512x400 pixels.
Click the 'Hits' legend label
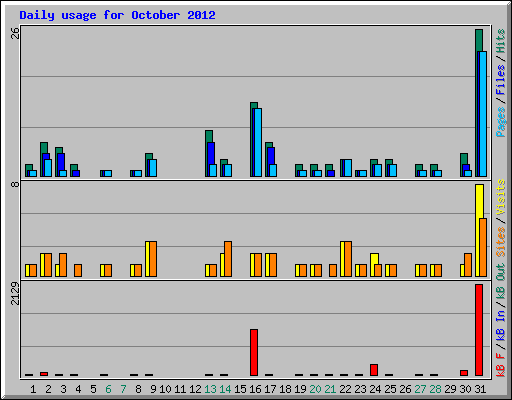pyautogui.click(x=501, y=41)
